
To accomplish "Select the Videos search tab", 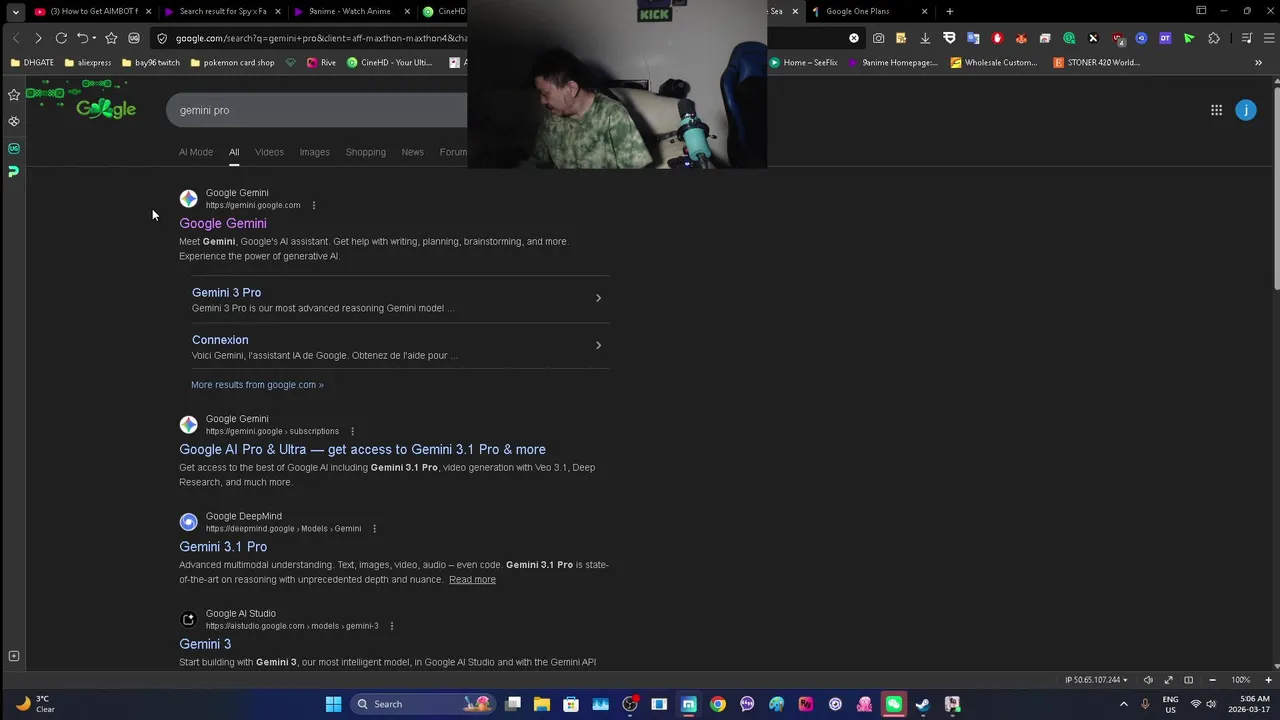I will click(x=269, y=152).
